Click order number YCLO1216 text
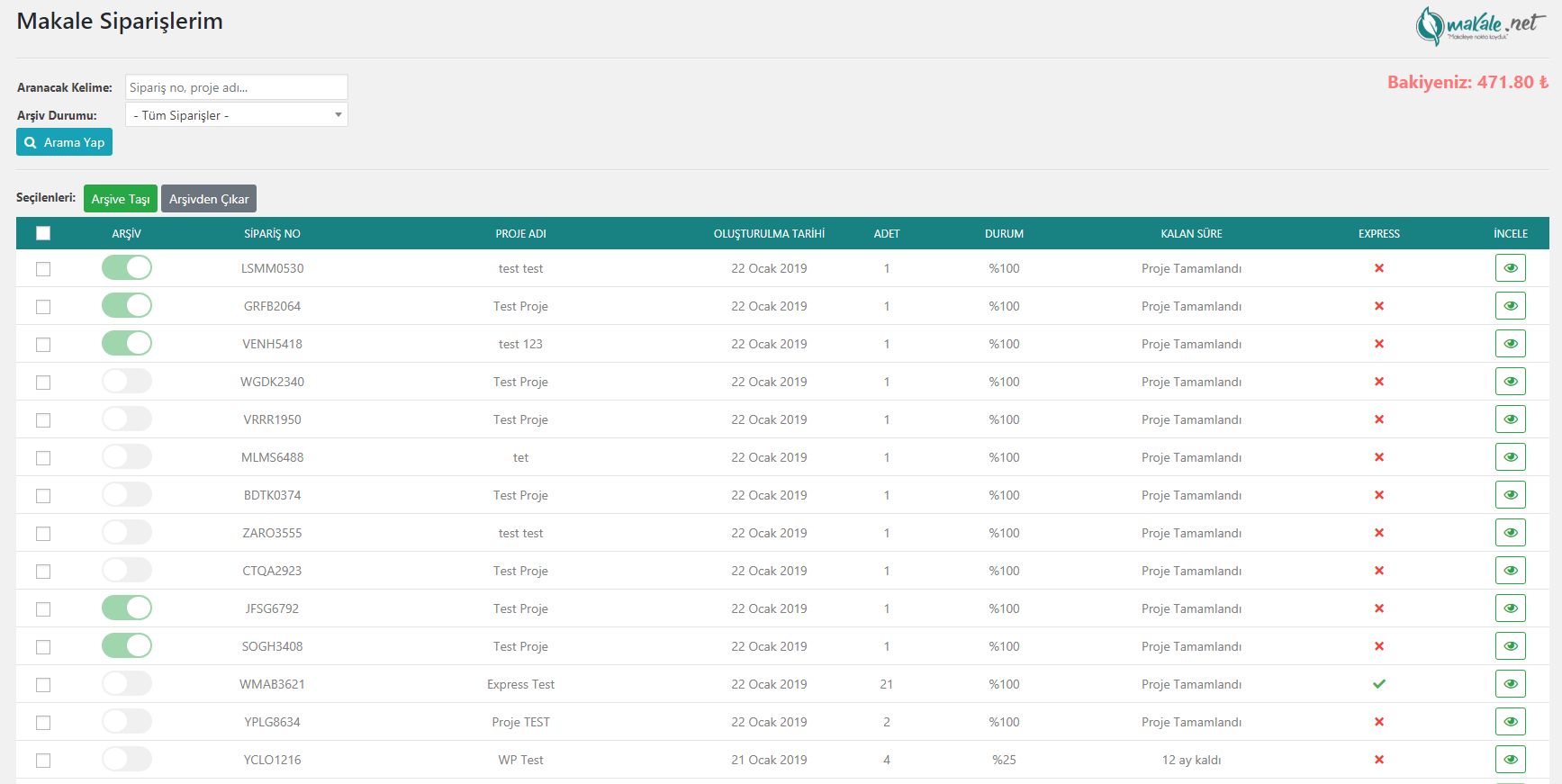 click(272, 760)
